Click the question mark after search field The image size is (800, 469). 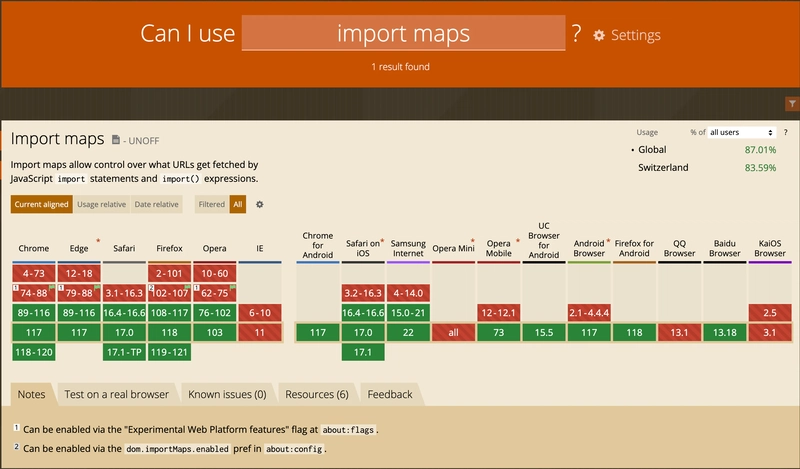pyautogui.click(x=577, y=34)
